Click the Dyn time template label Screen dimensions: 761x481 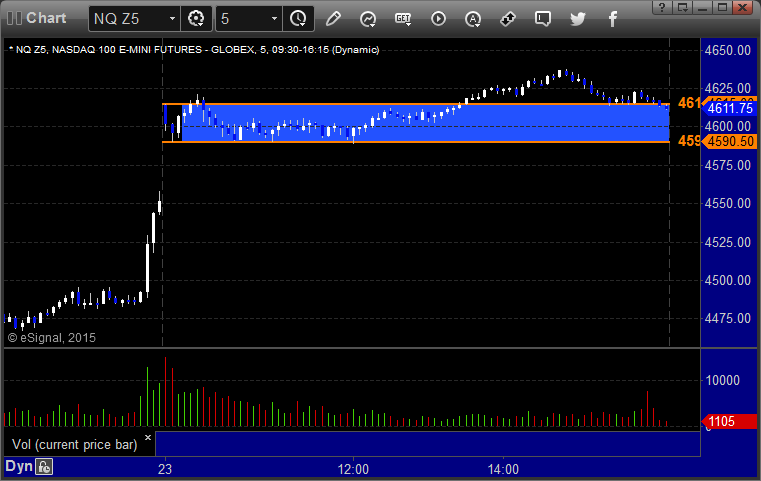point(18,466)
